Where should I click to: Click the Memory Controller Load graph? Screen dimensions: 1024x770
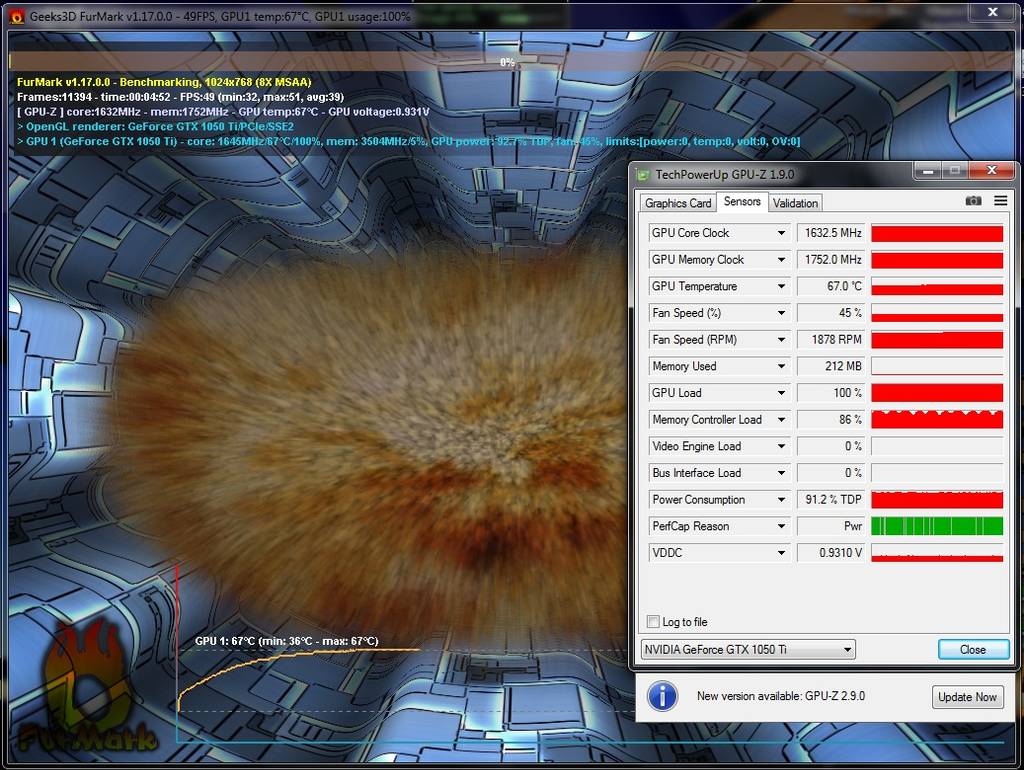point(937,420)
